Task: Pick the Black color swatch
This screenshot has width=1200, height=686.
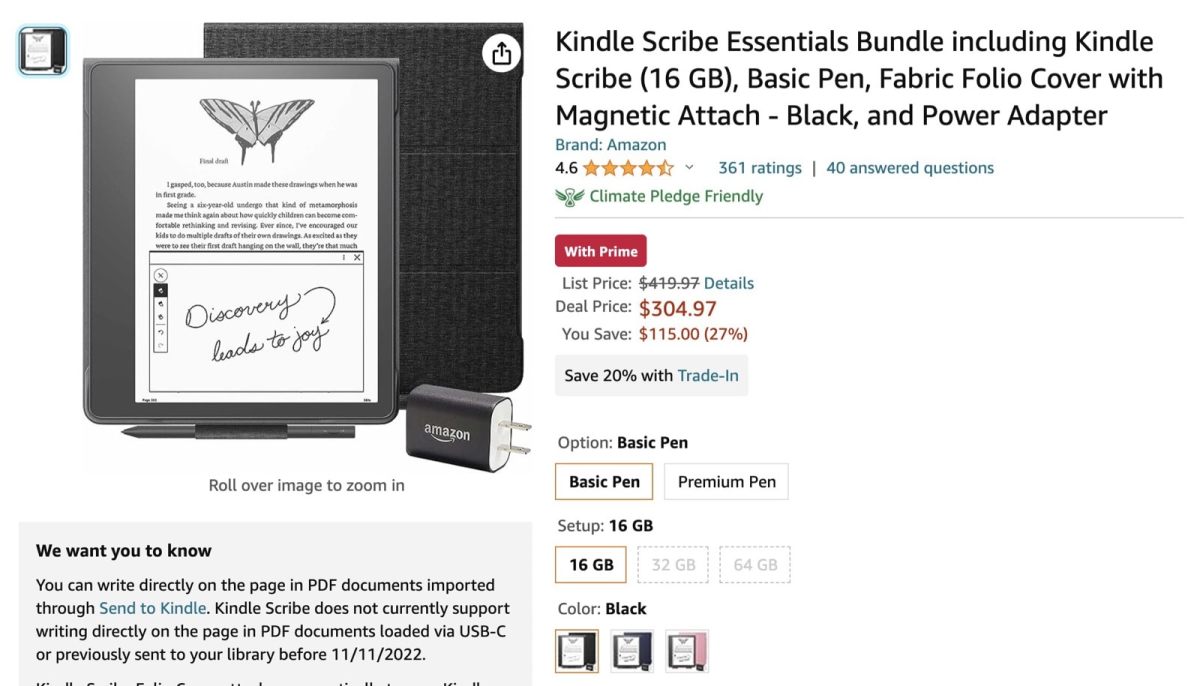Action: click(x=577, y=651)
